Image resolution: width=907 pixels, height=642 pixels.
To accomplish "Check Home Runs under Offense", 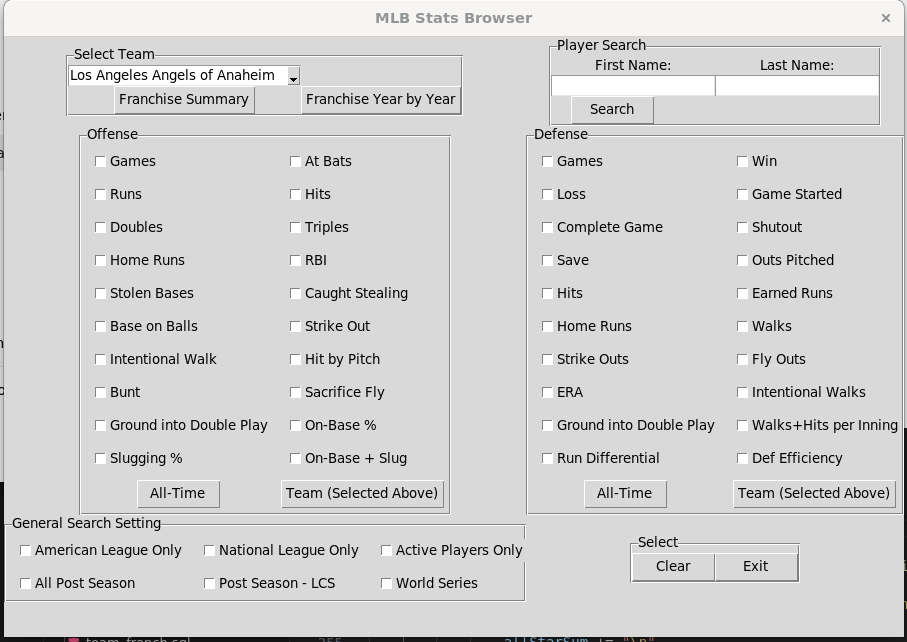I will pyautogui.click(x=100, y=260).
